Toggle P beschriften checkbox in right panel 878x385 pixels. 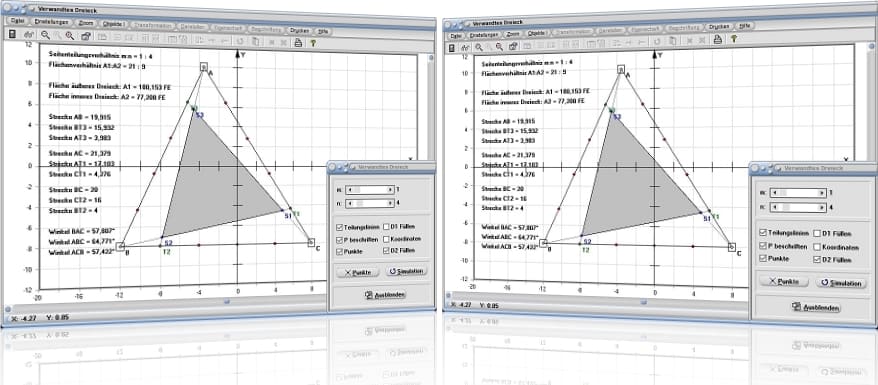click(763, 246)
